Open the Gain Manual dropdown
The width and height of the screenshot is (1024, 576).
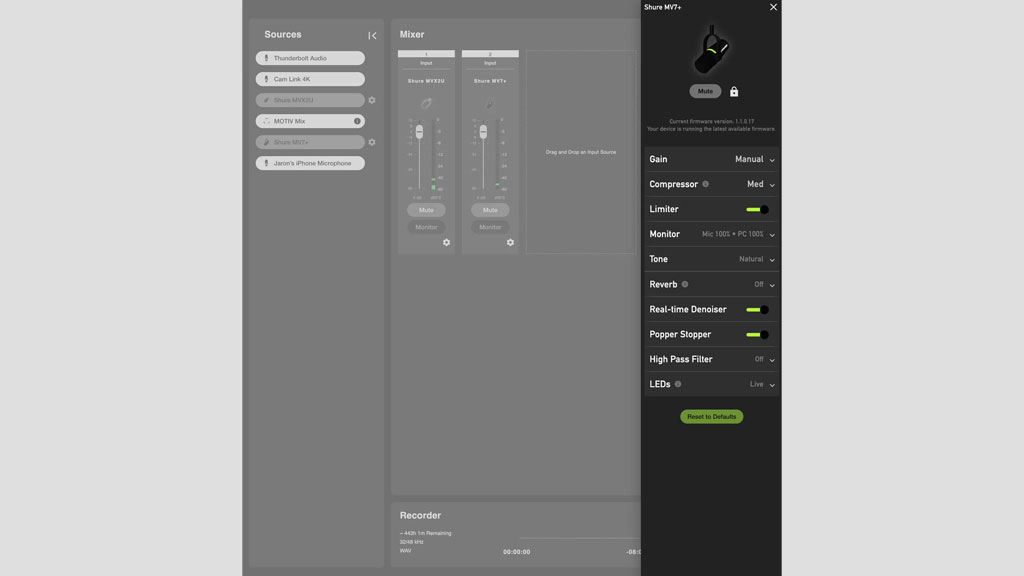(755, 159)
